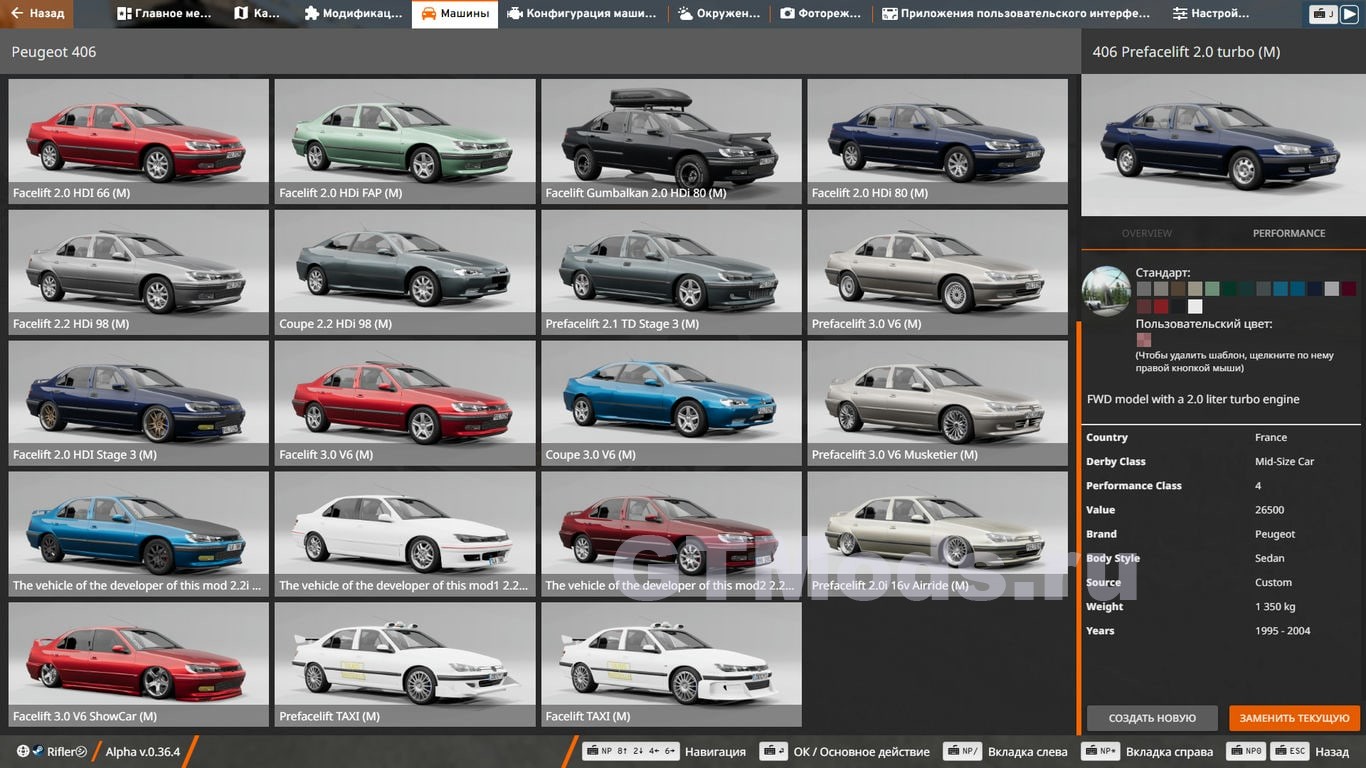Pick the brown standard color swatch
The image size is (1366, 768).
click(1178, 289)
